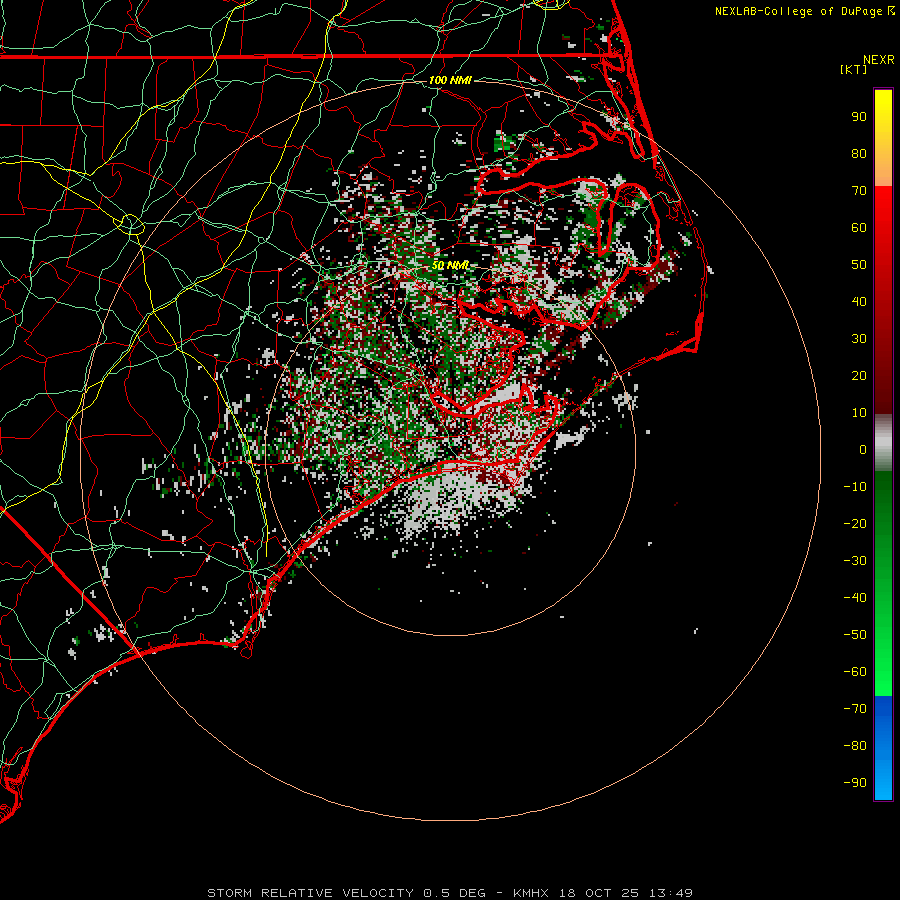900x900 pixels.
Task: Click the NEXR label above the color bar
Action: 878,60
